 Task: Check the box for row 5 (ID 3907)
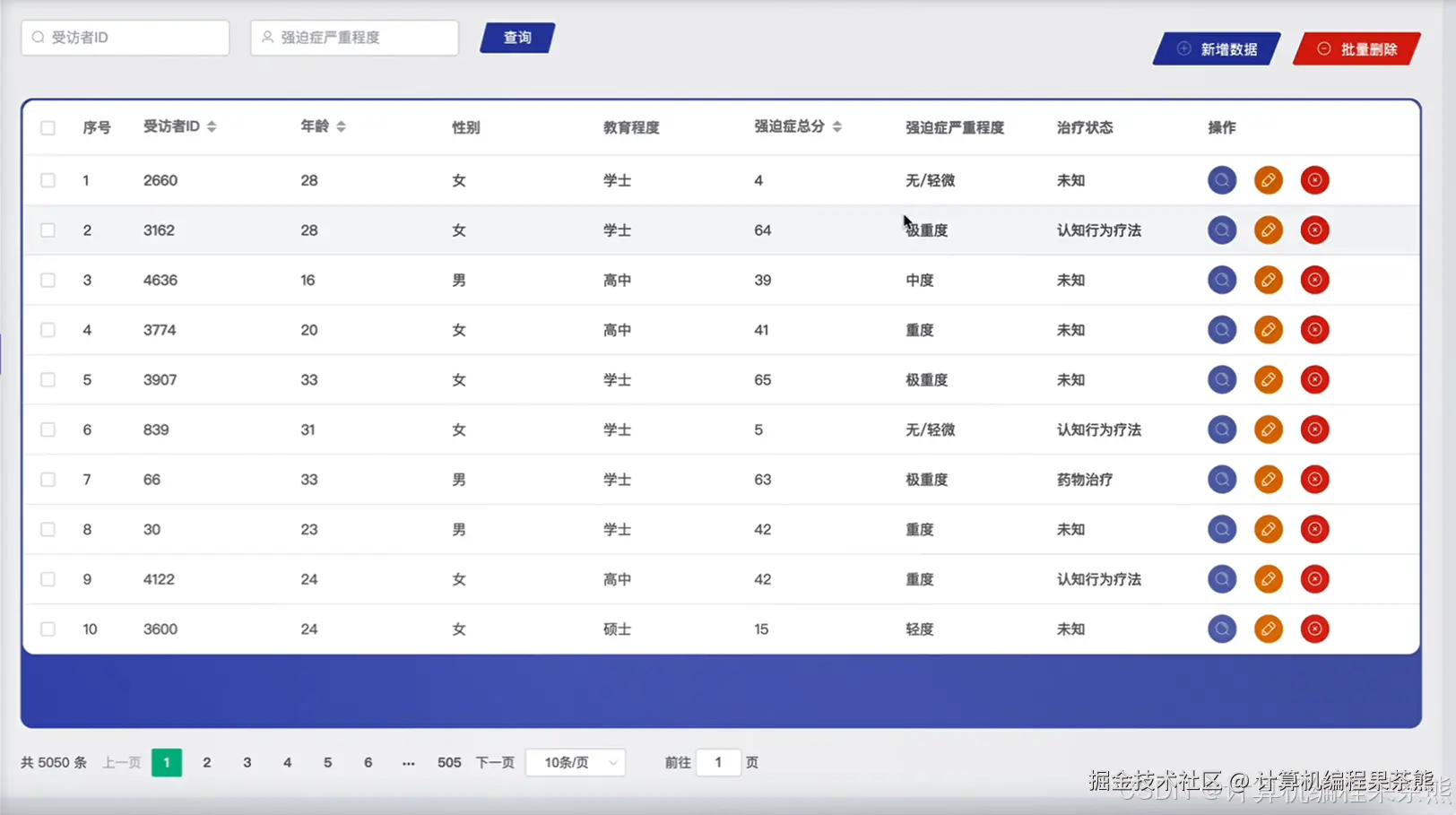click(48, 379)
